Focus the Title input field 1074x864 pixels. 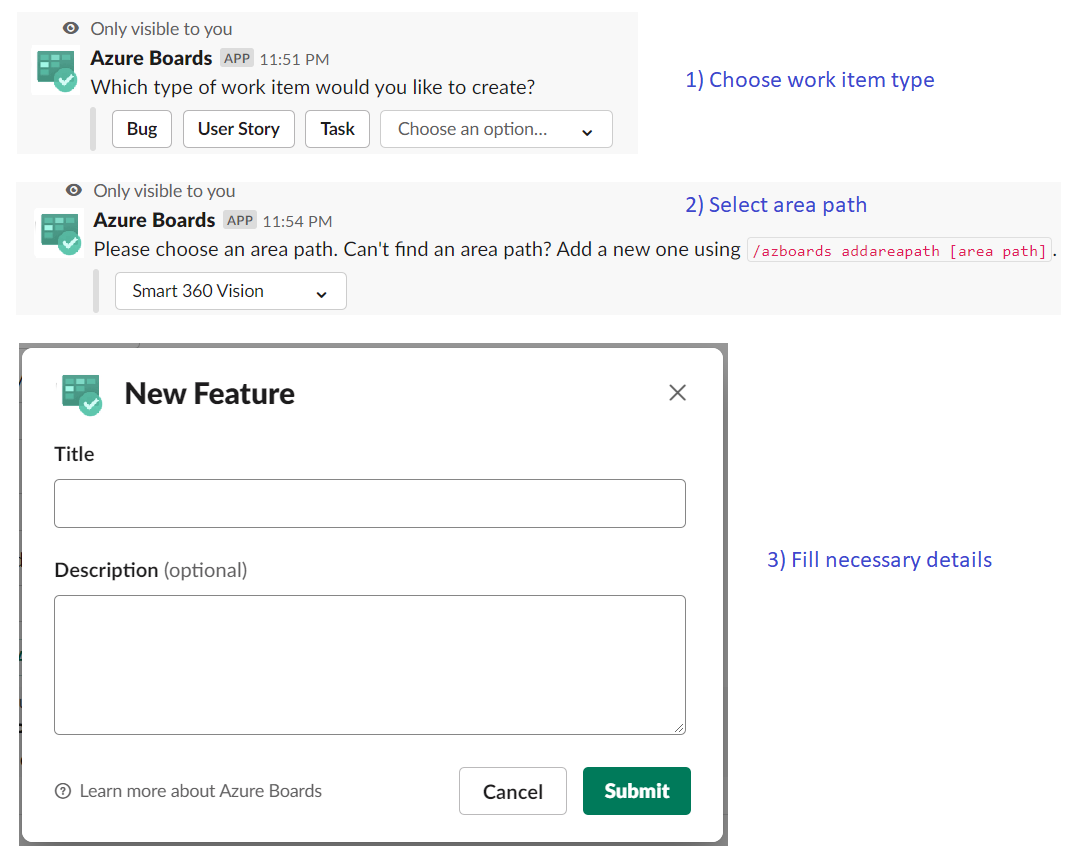[x=369, y=503]
